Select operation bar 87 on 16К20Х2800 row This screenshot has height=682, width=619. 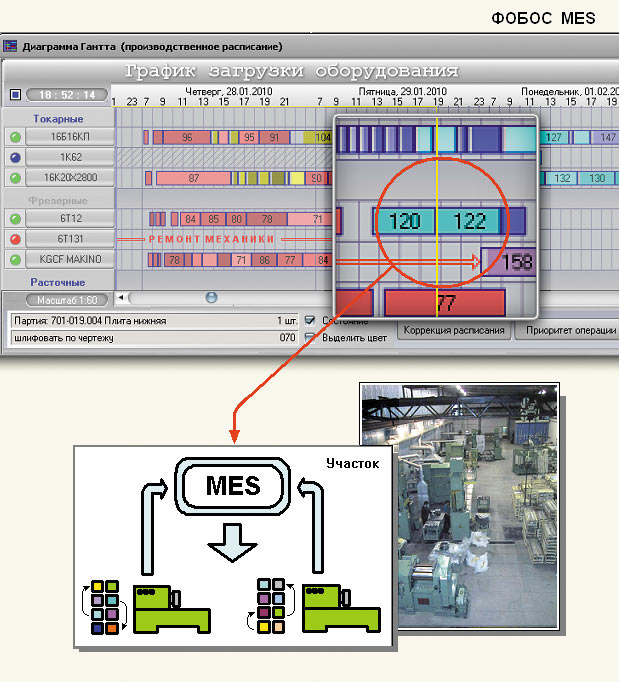tap(194, 178)
